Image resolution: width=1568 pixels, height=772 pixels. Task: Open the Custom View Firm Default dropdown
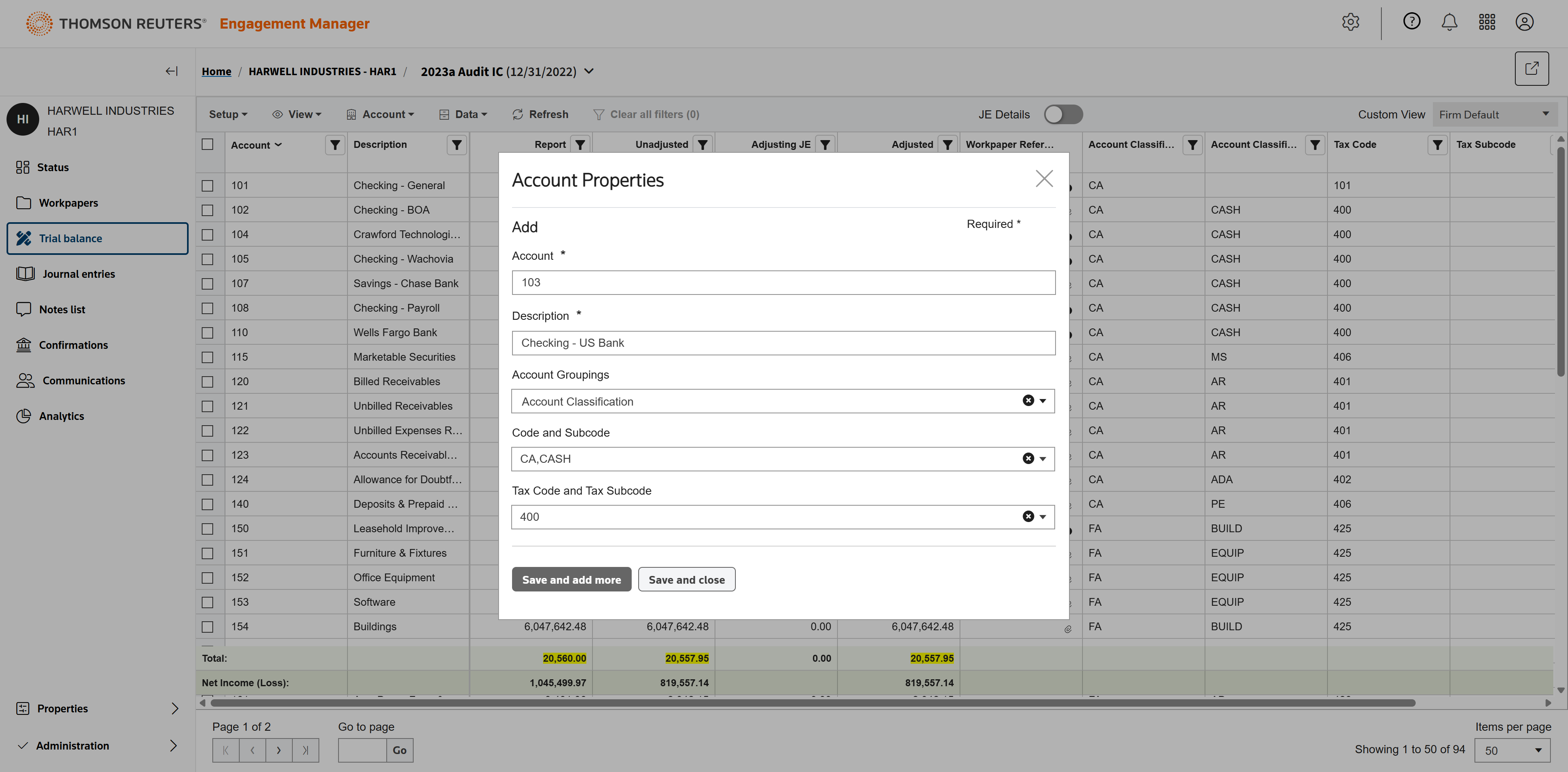(1494, 114)
